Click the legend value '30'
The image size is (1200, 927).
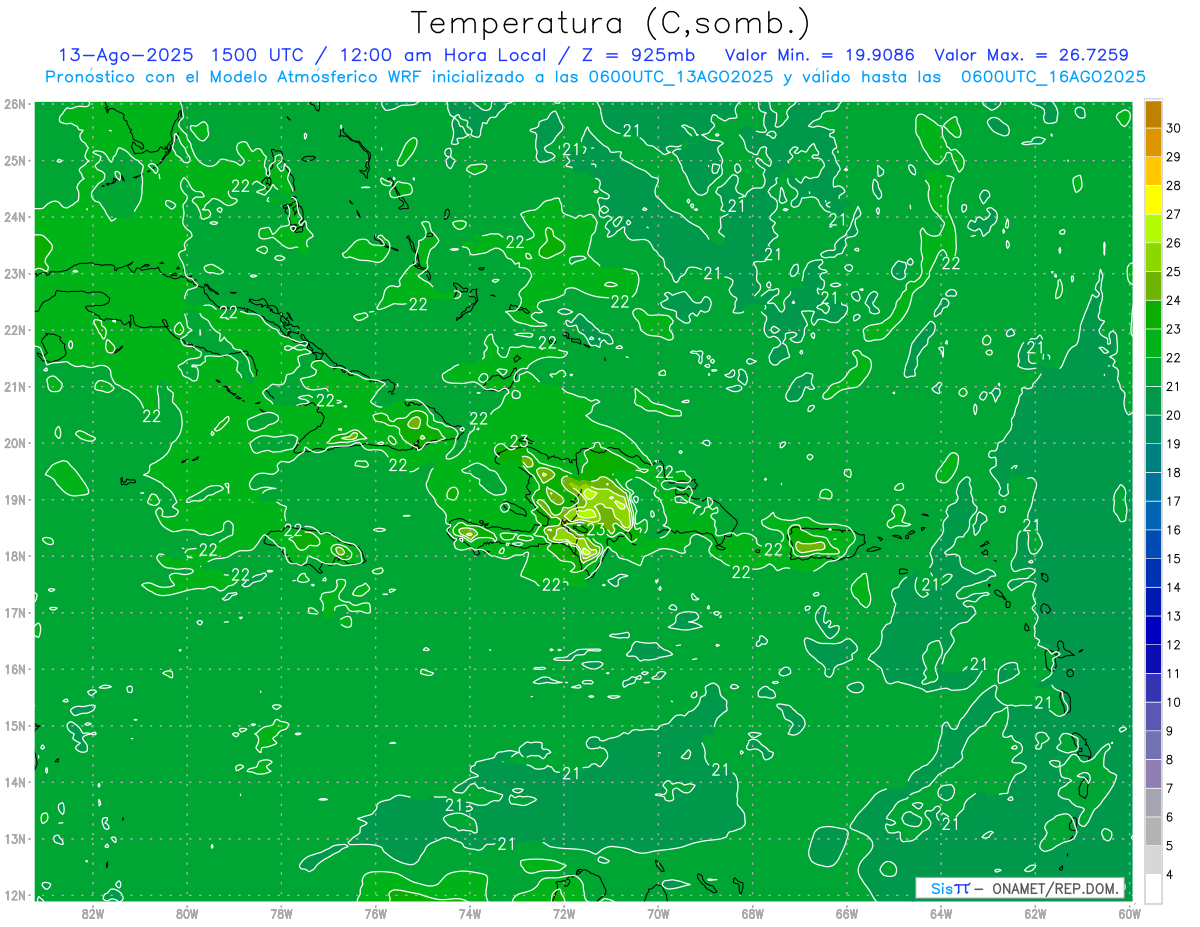(x=1173, y=128)
